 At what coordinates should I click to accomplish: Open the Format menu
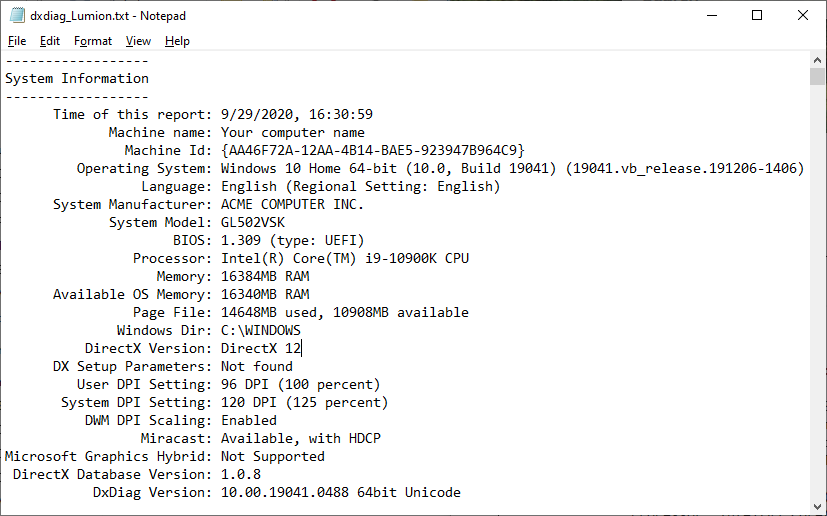(93, 41)
